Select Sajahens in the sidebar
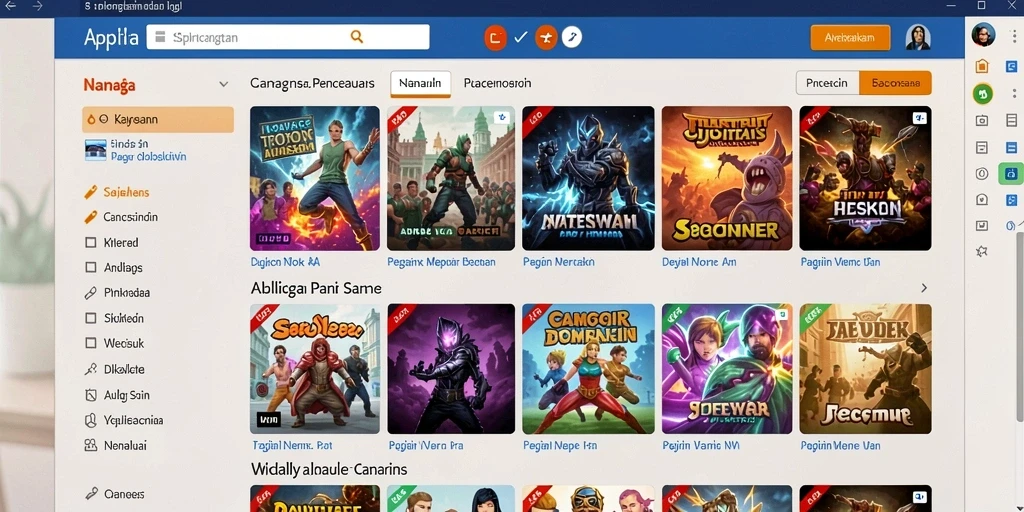The image size is (1024, 512). tap(126, 193)
